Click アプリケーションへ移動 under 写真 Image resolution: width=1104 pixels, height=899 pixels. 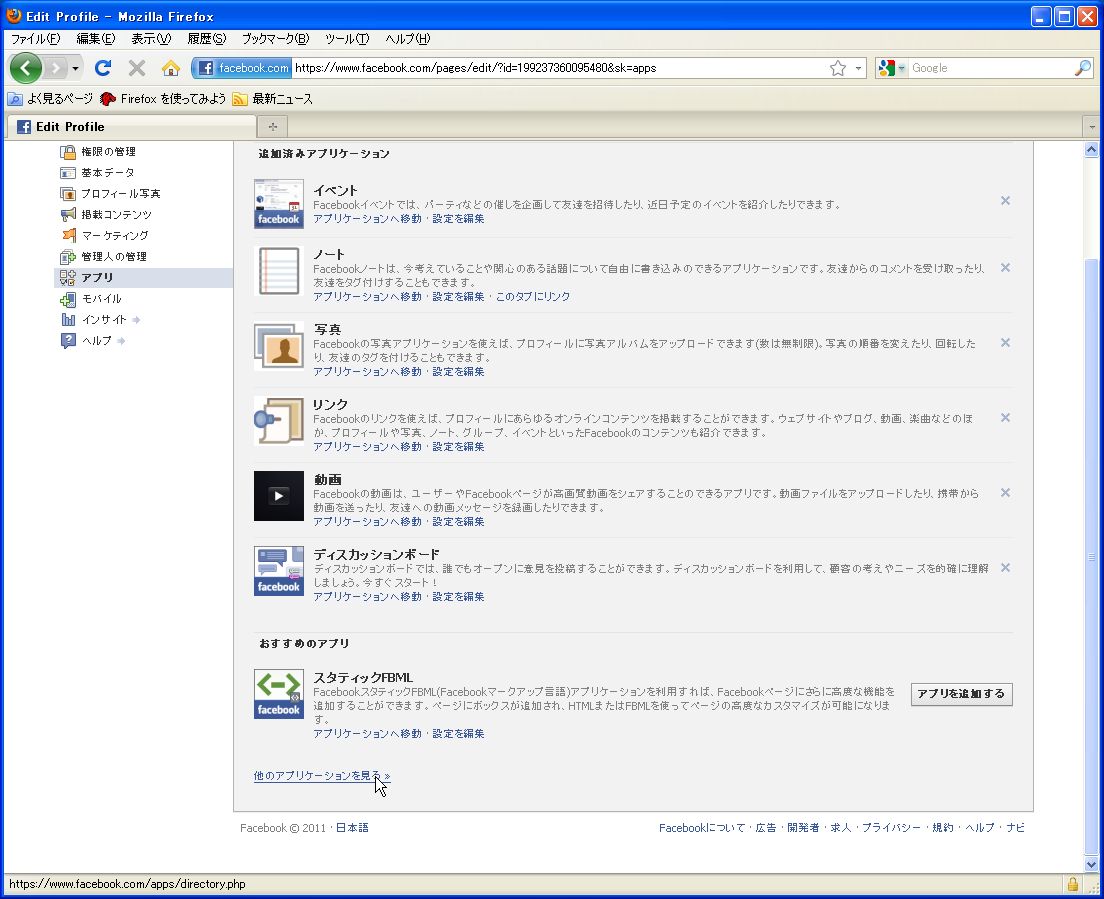coord(367,372)
